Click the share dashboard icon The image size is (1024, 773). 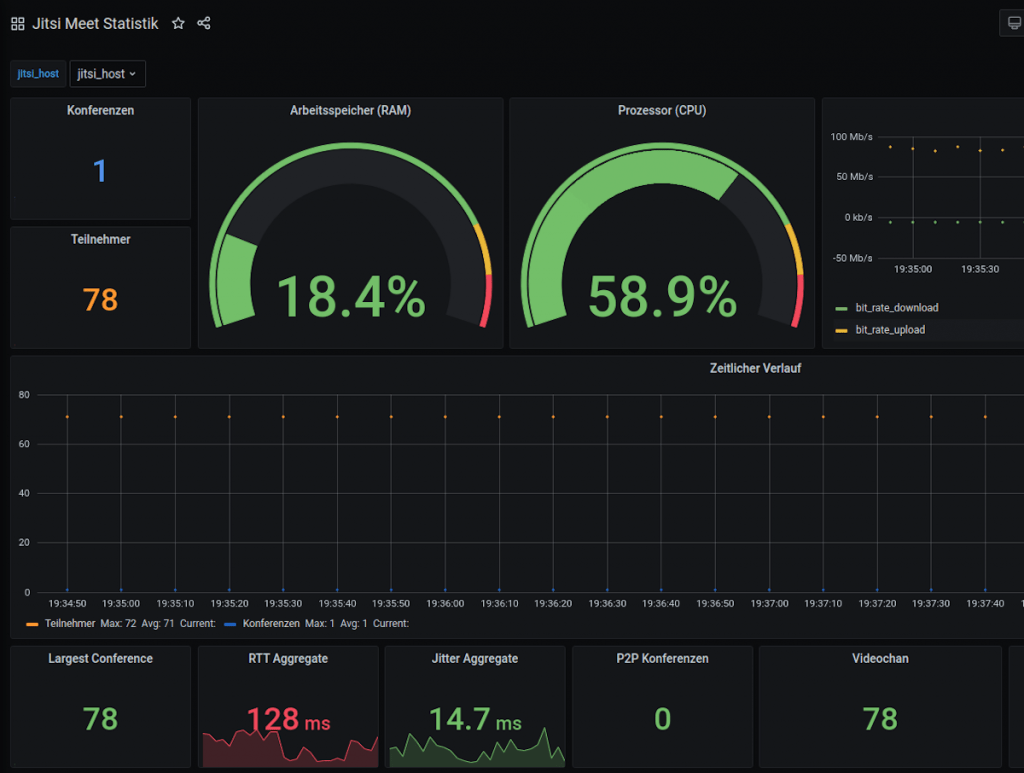[204, 24]
